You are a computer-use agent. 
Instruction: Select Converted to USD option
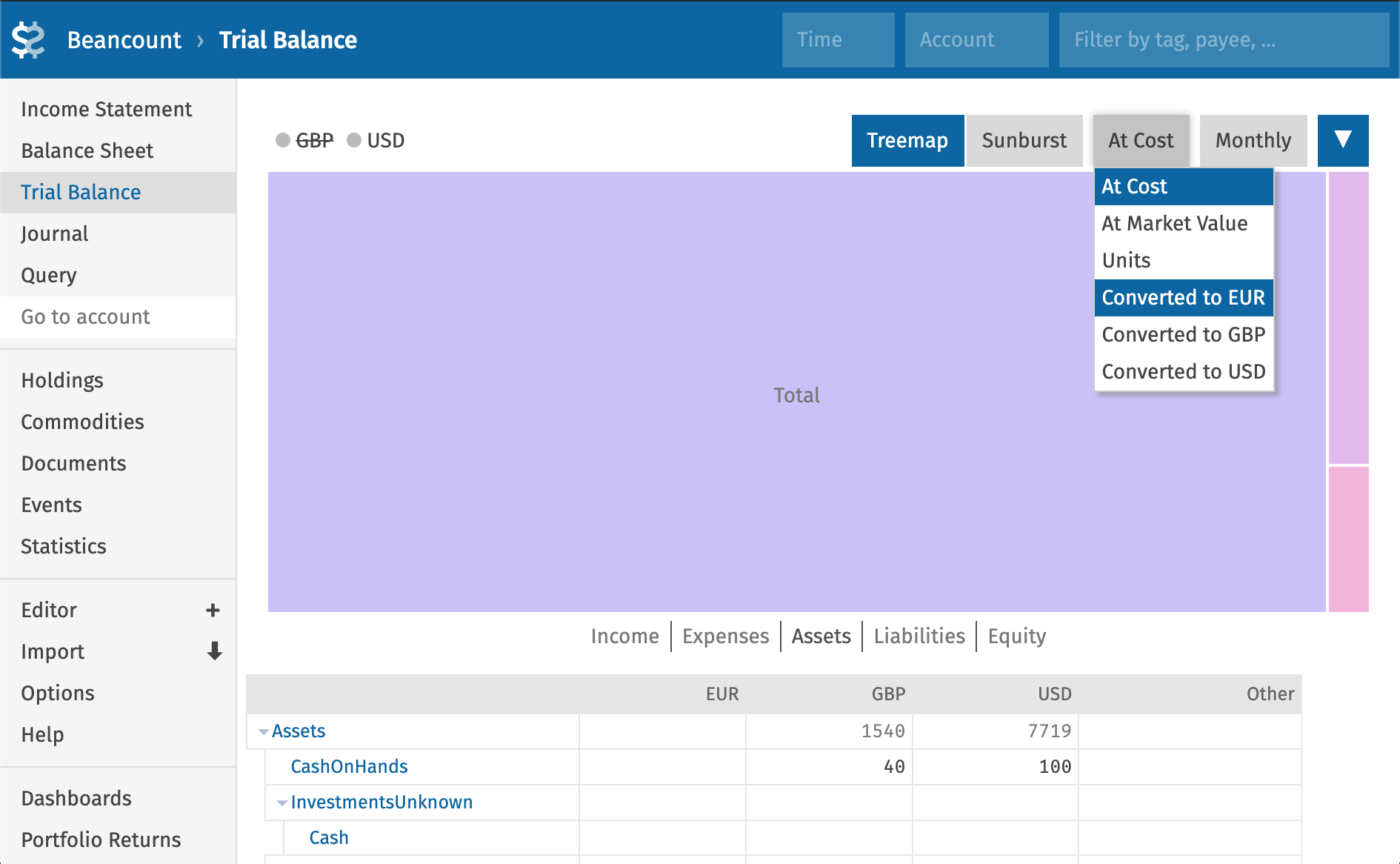(x=1184, y=372)
